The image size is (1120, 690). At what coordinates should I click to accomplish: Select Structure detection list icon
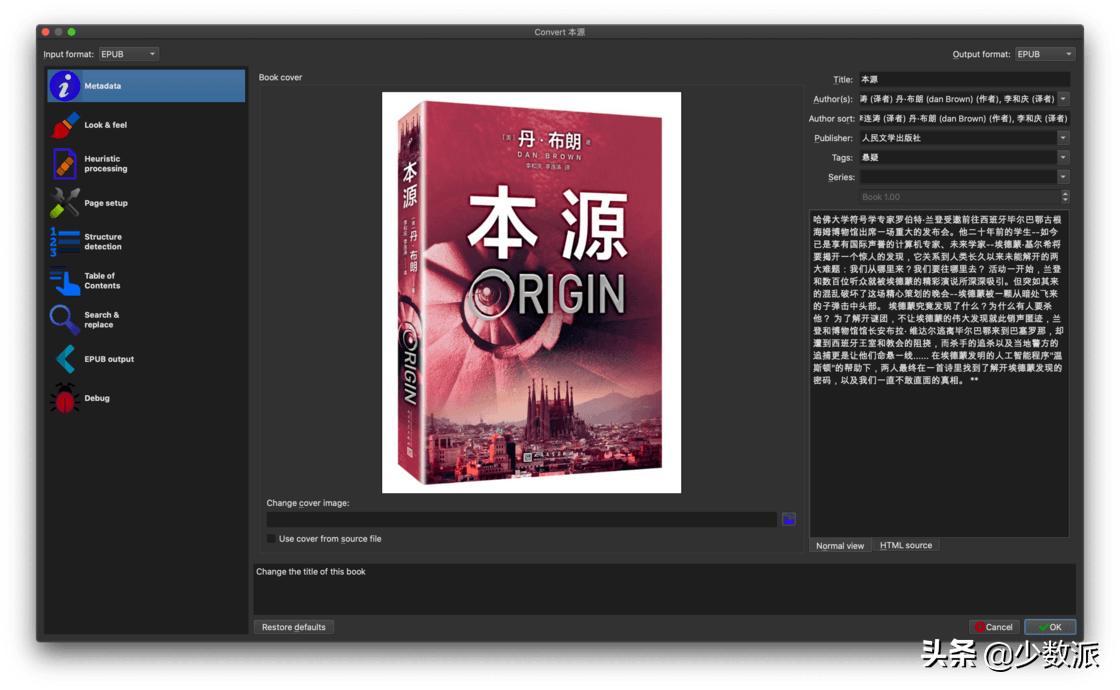(64, 241)
